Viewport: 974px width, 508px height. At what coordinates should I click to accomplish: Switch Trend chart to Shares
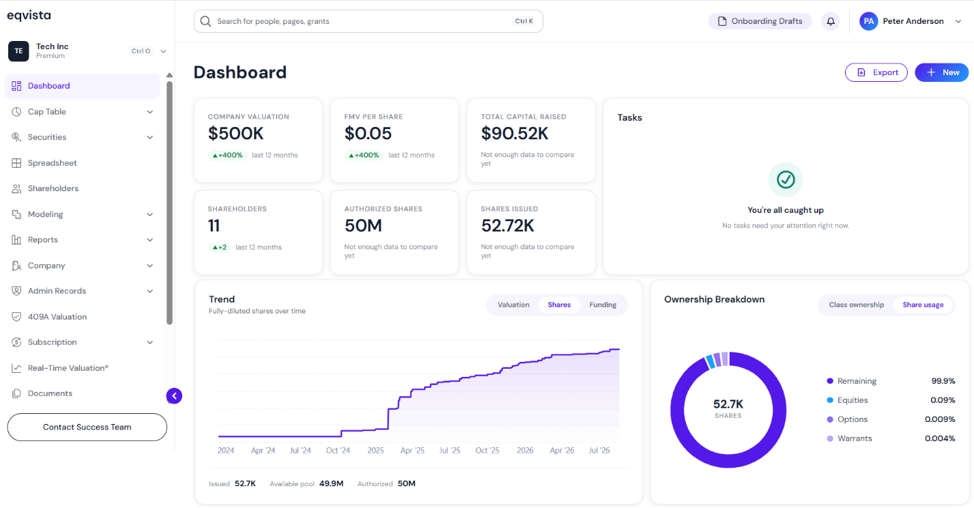(559, 305)
